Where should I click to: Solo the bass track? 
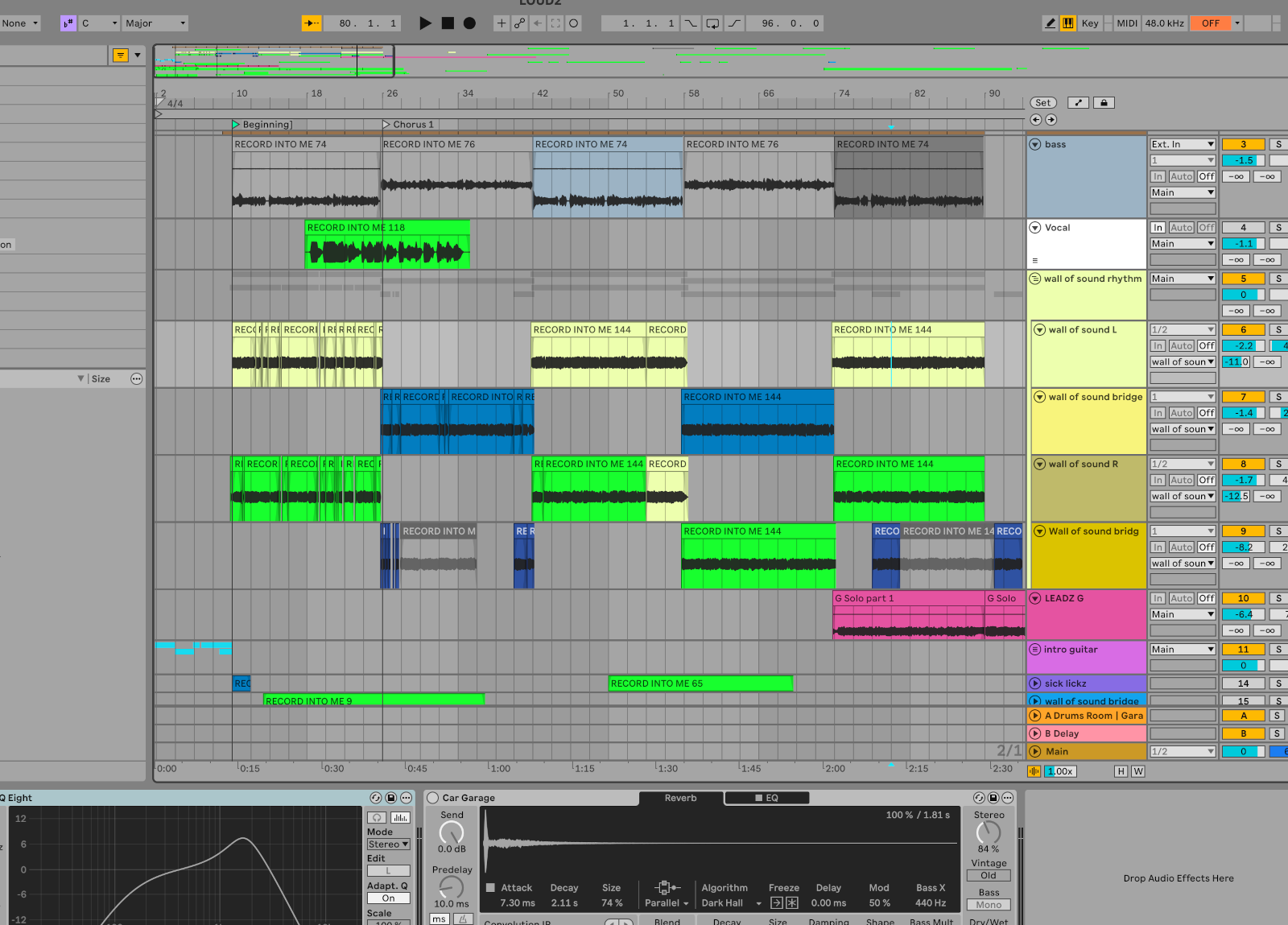[1278, 145]
